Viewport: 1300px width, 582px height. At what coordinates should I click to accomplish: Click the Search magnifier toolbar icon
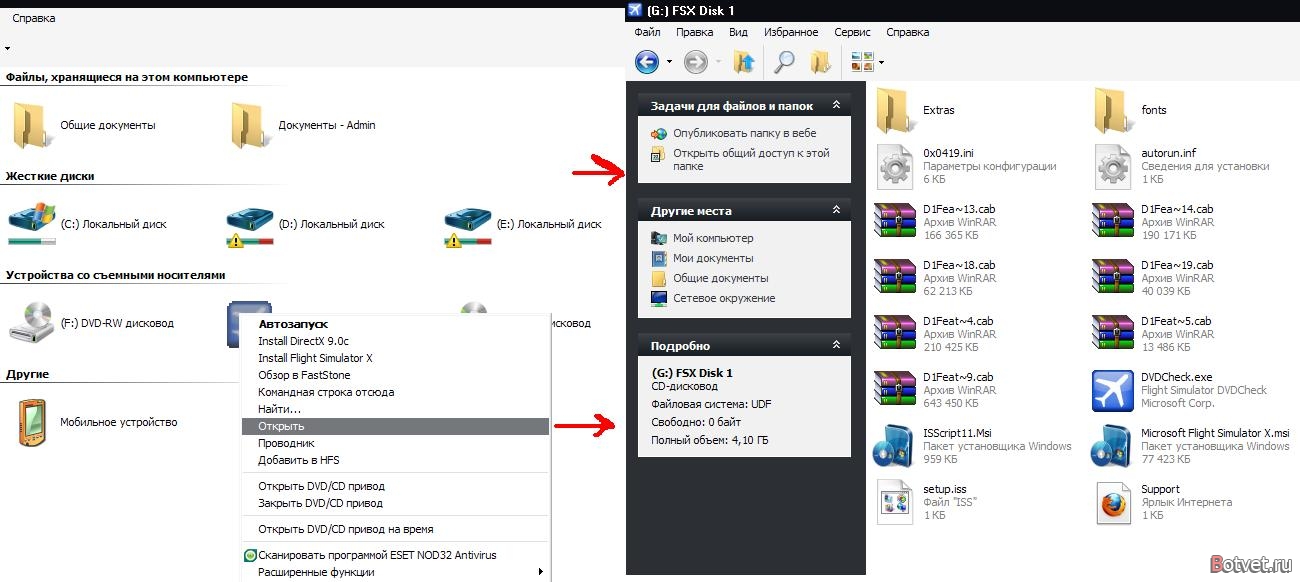click(785, 62)
